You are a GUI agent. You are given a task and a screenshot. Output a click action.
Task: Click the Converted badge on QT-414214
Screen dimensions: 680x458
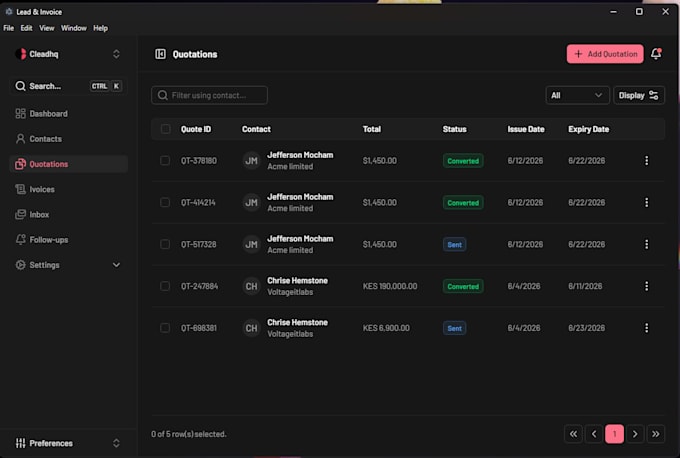(463, 203)
